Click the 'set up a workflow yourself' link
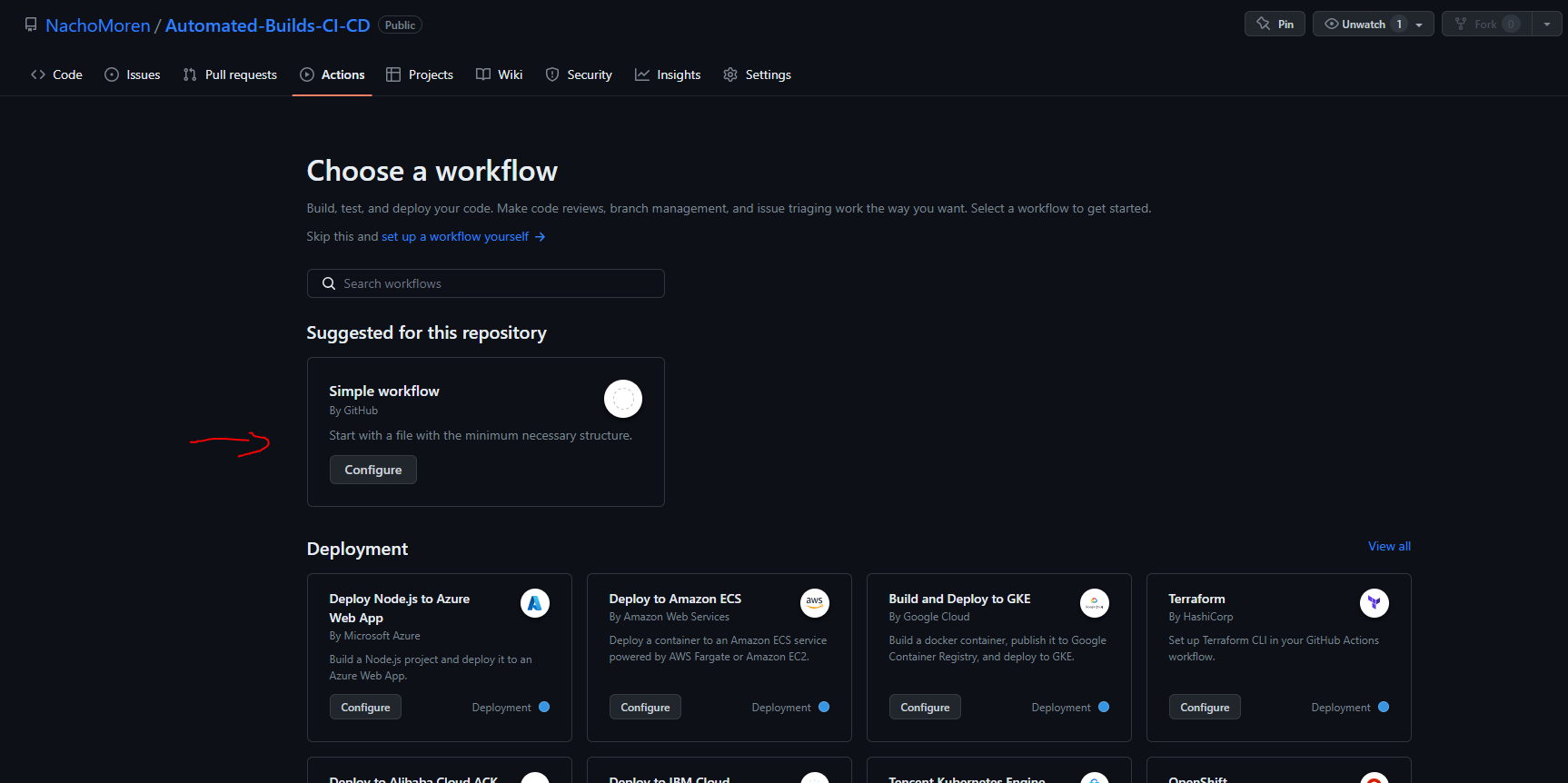This screenshot has height=783, width=1568. point(455,236)
